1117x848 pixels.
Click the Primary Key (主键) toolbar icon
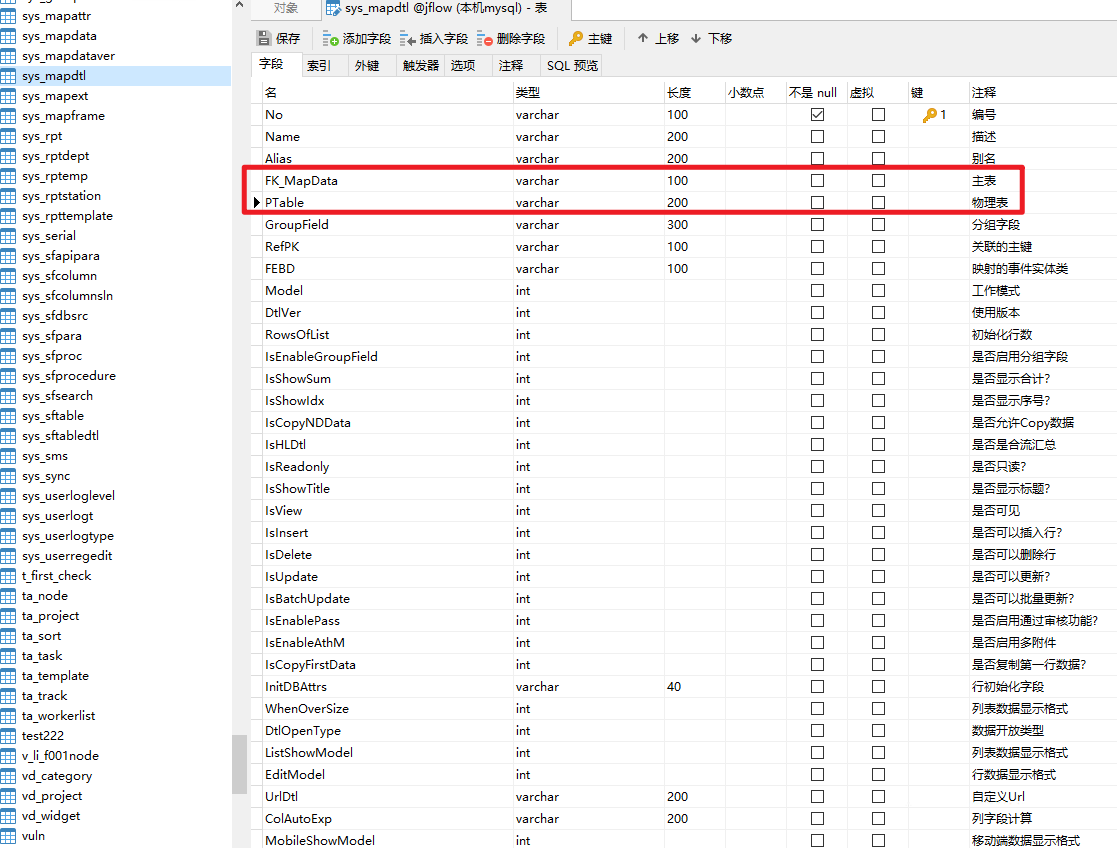(x=576, y=38)
